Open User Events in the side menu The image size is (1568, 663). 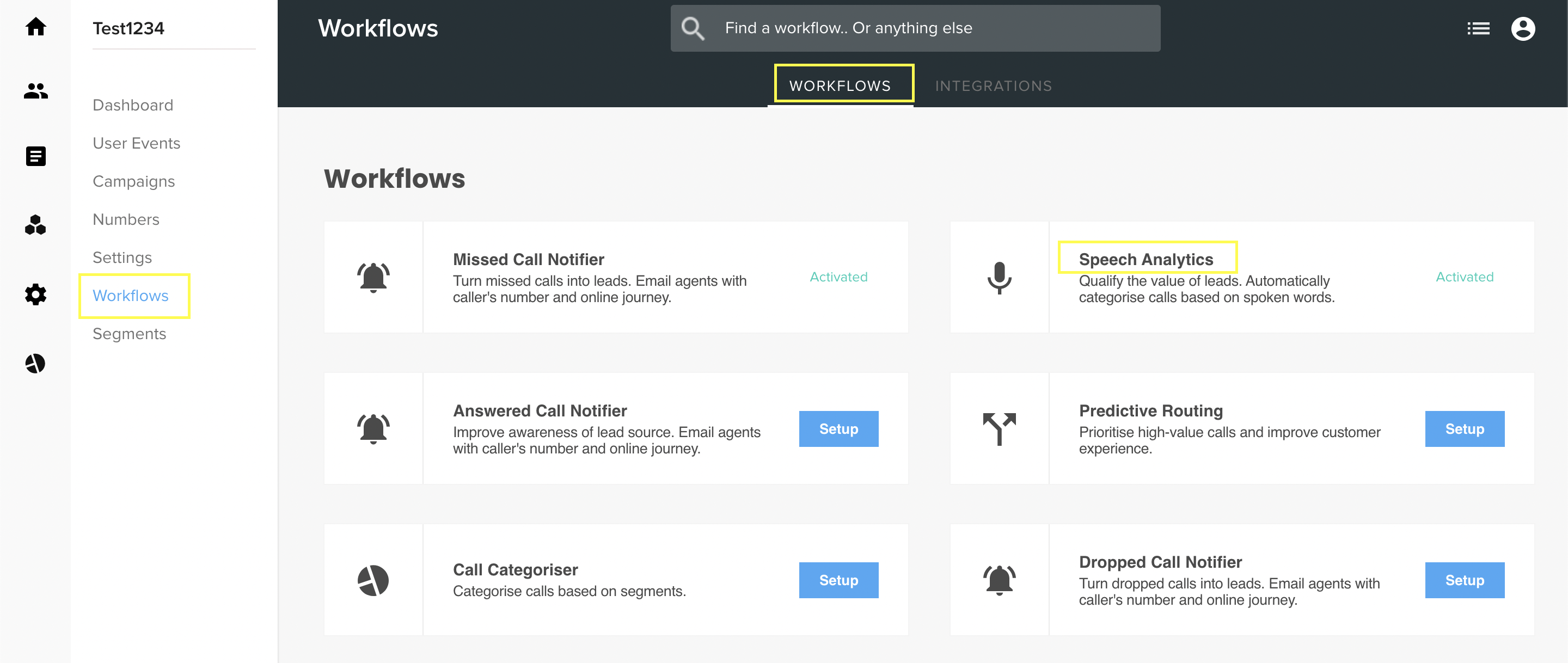(136, 143)
